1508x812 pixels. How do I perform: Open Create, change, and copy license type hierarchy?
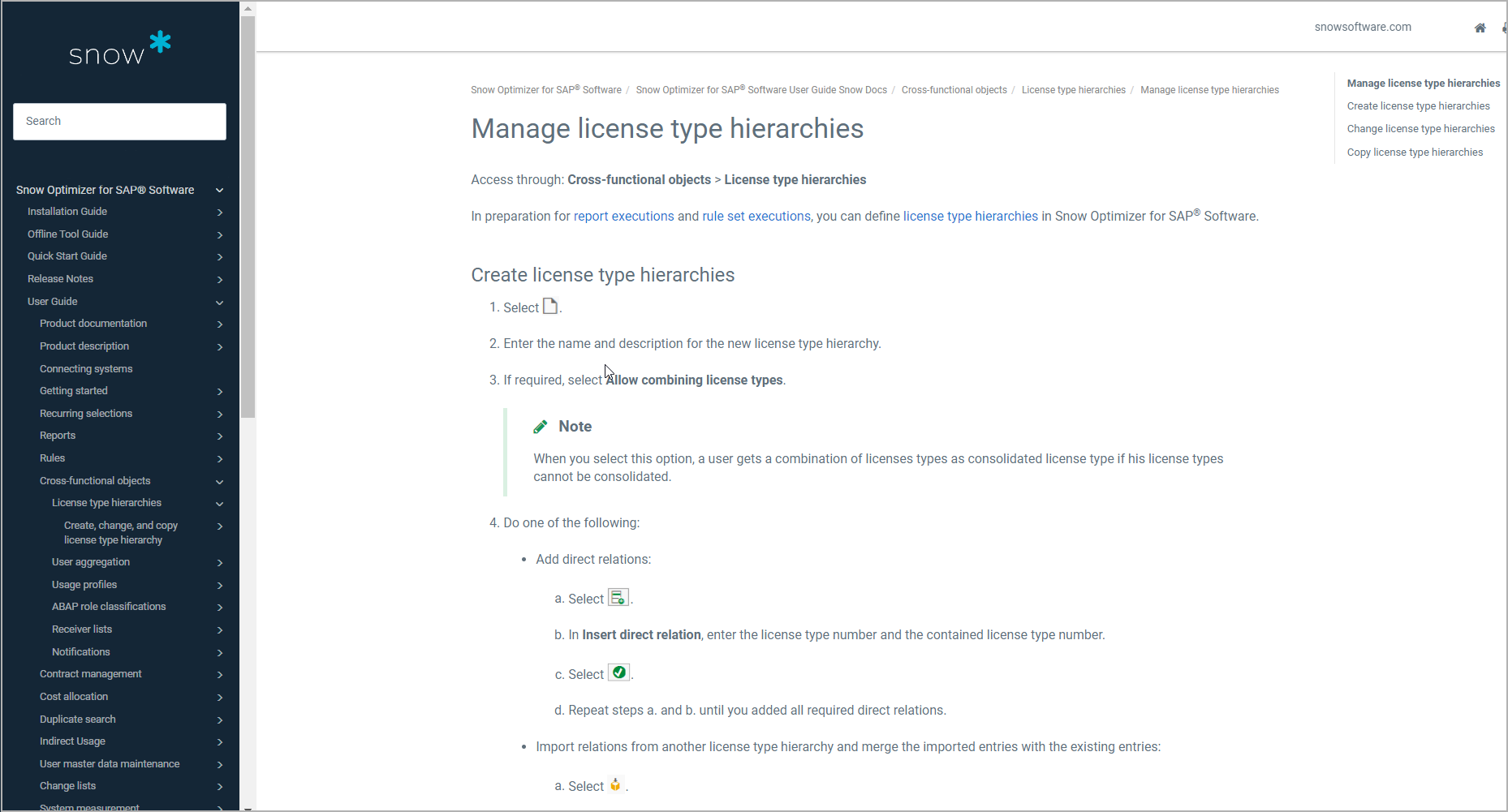(121, 533)
